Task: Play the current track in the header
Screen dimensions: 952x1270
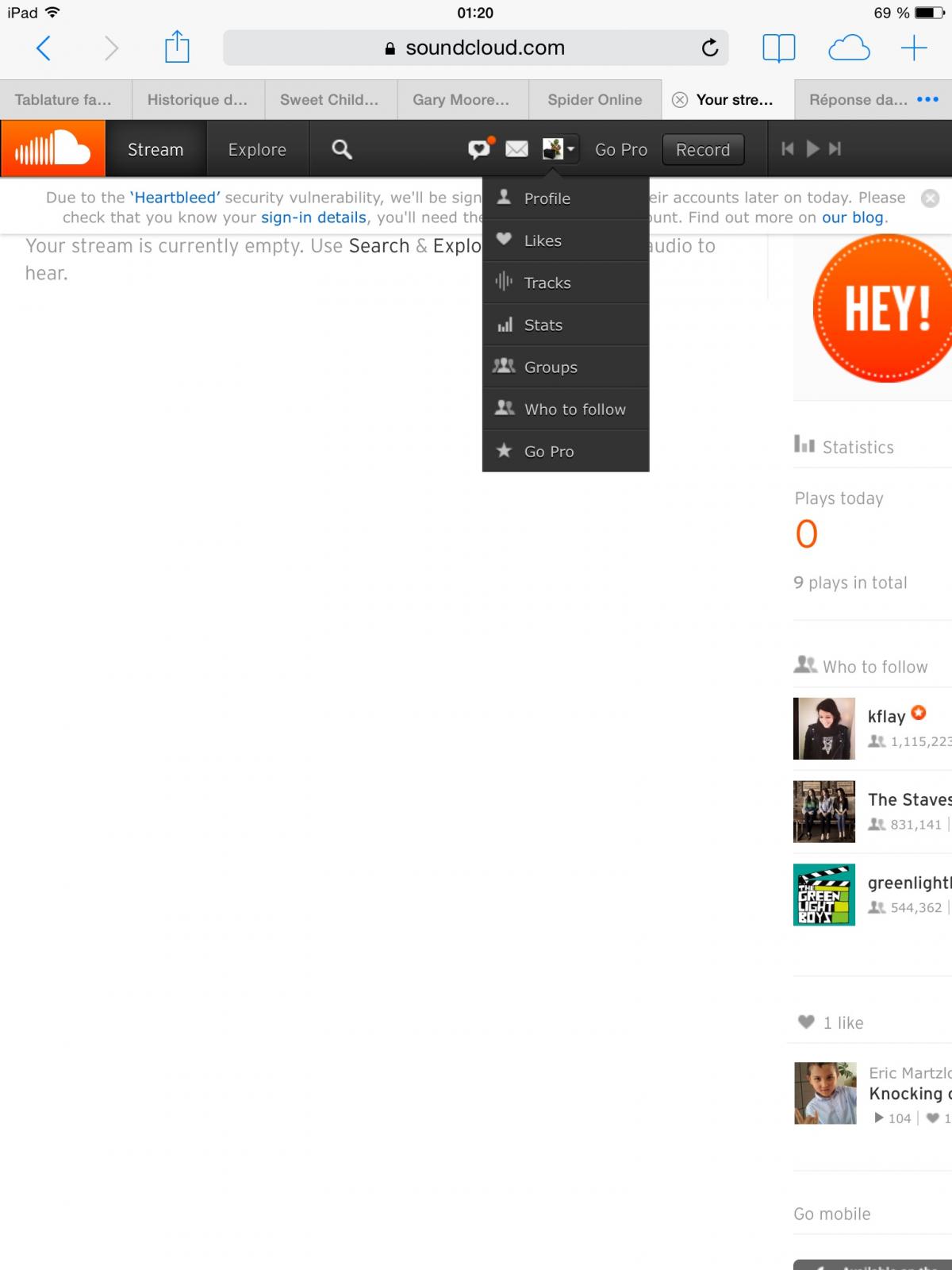Action: coord(812,148)
